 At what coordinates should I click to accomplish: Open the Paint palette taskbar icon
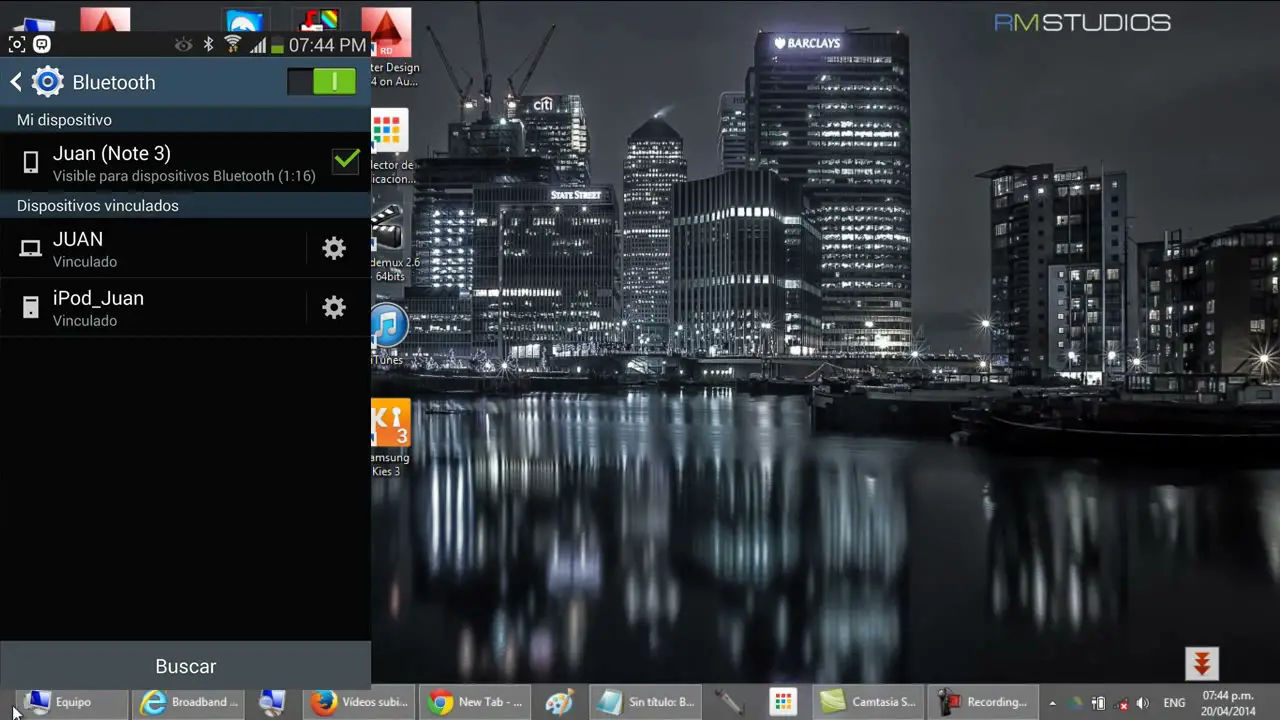[559, 702]
